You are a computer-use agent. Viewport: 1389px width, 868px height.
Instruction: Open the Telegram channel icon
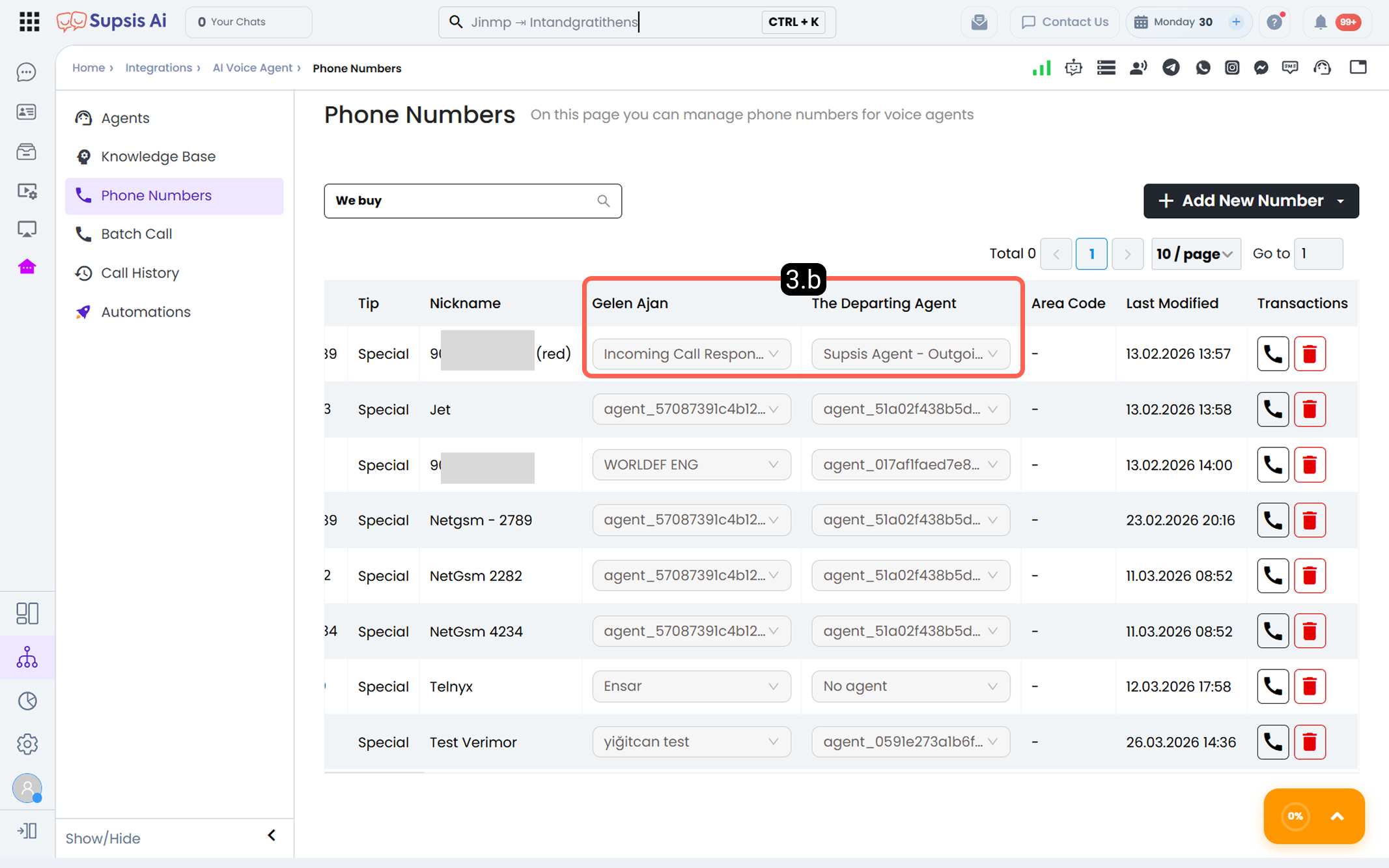tap(1171, 68)
